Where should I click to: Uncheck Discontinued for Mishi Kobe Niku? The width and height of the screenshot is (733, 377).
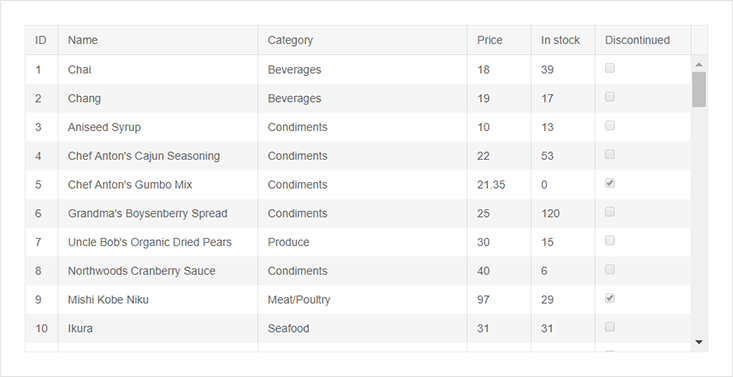(x=610, y=298)
